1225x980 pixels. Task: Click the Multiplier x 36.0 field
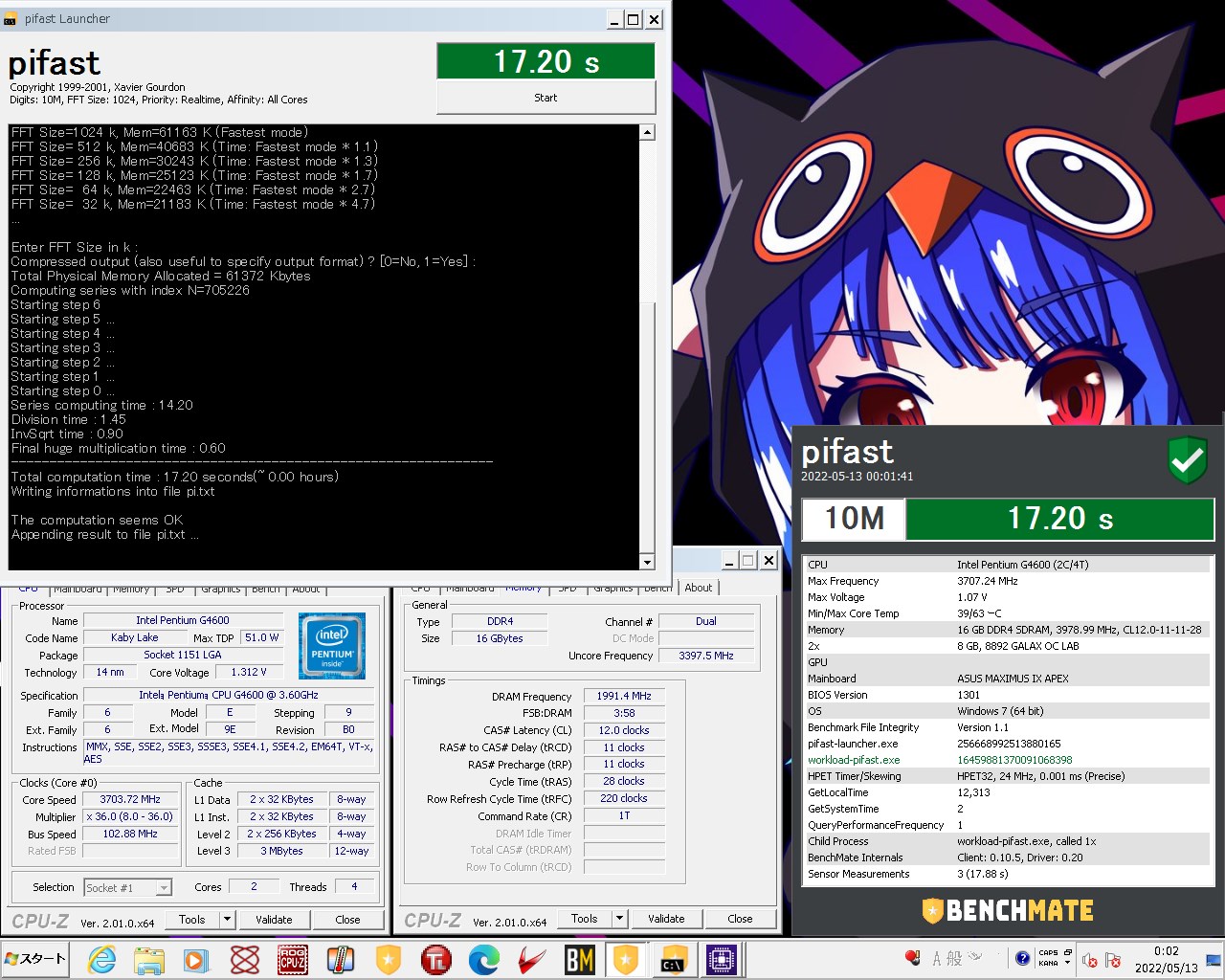[130, 817]
